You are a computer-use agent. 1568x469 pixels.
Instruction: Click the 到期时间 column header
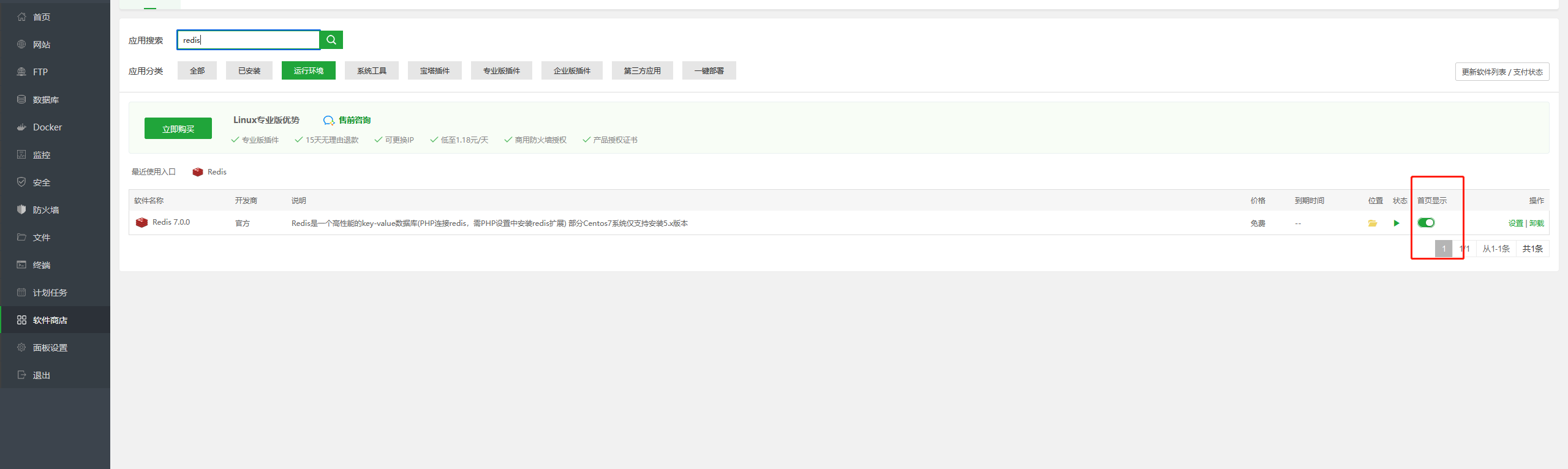(x=1310, y=201)
